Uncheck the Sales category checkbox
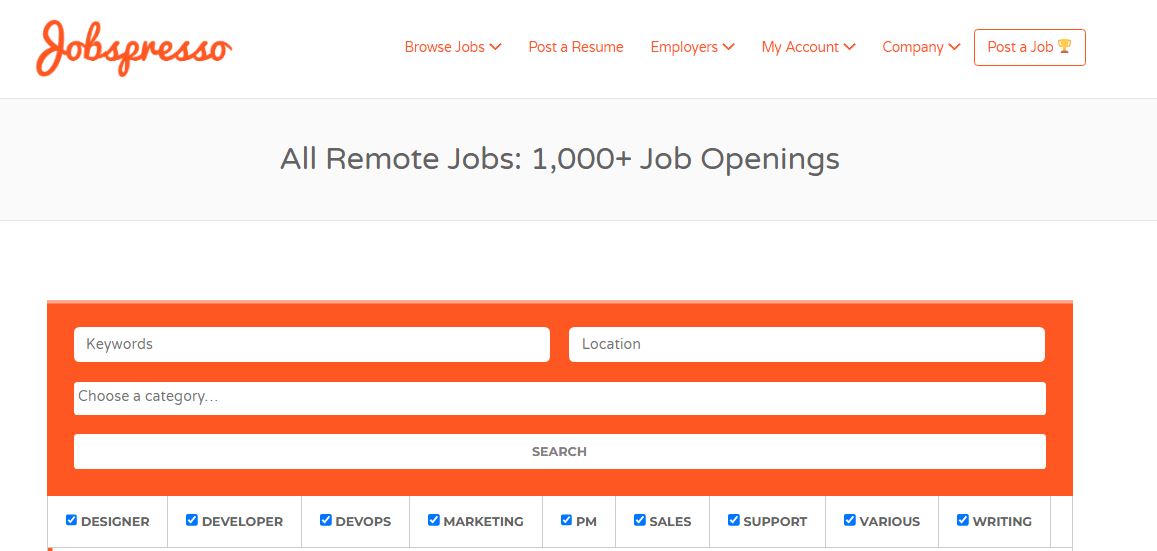Viewport: 1157px width, 551px height. click(640, 520)
